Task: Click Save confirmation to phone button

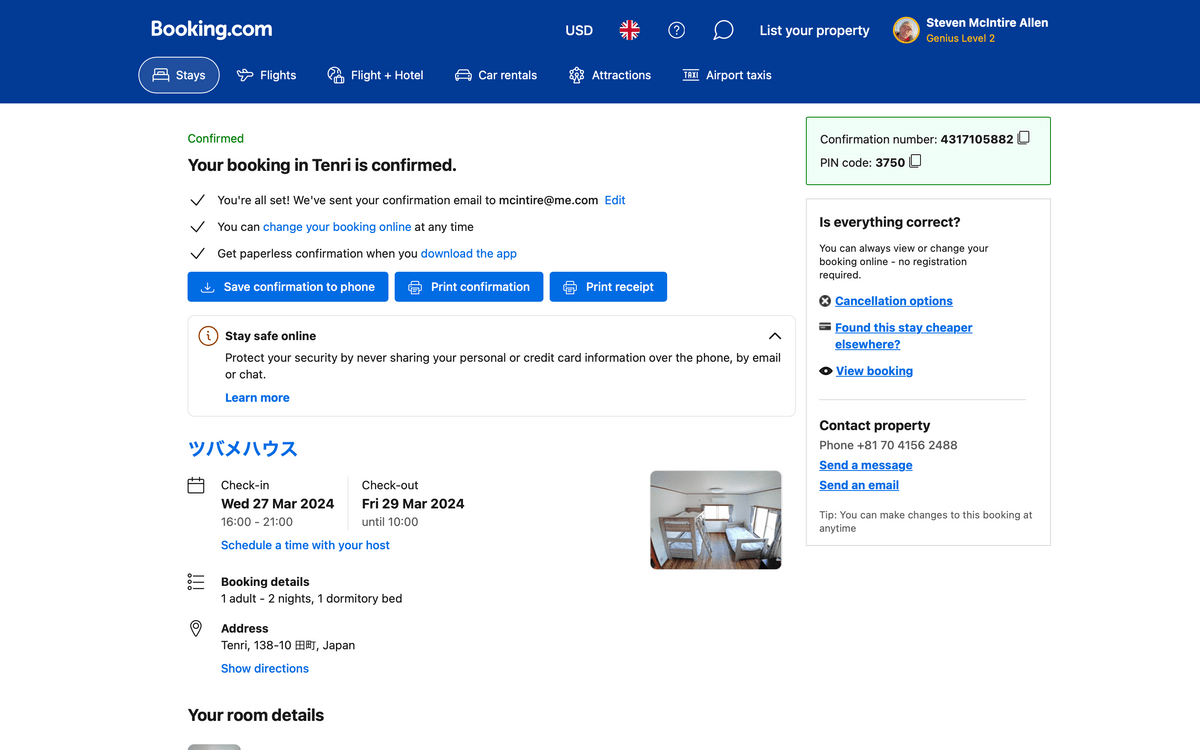Action: click(287, 287)
